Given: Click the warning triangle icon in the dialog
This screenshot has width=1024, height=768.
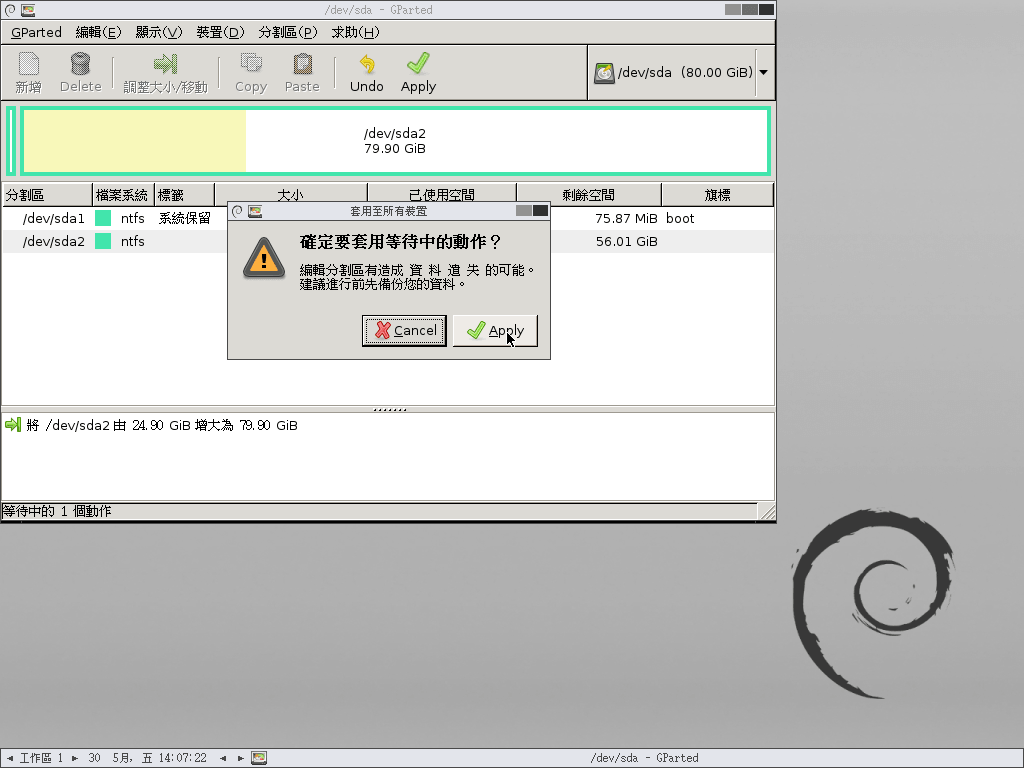Looking at the screenshot, I should pos(264,258).
